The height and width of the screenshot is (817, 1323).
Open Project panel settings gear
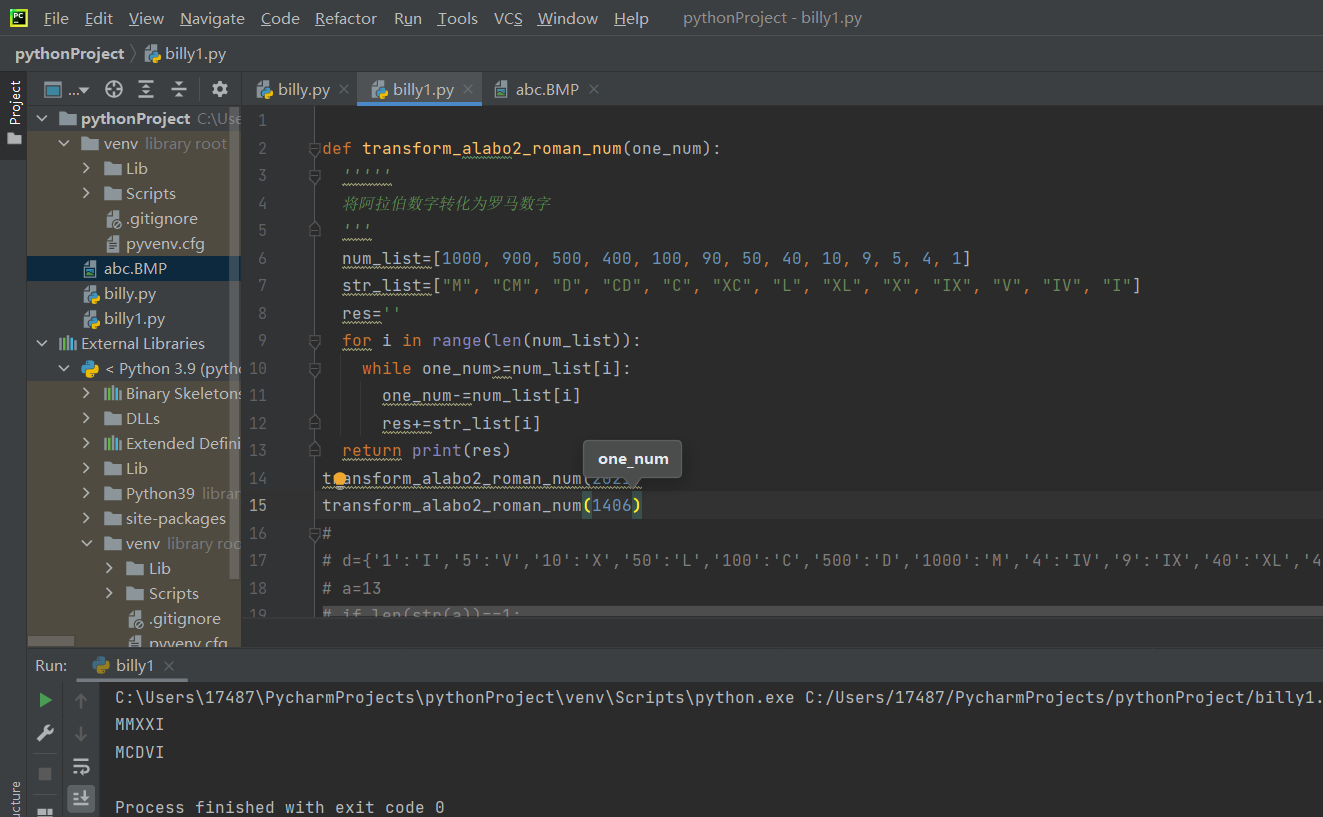pos(220,89)
